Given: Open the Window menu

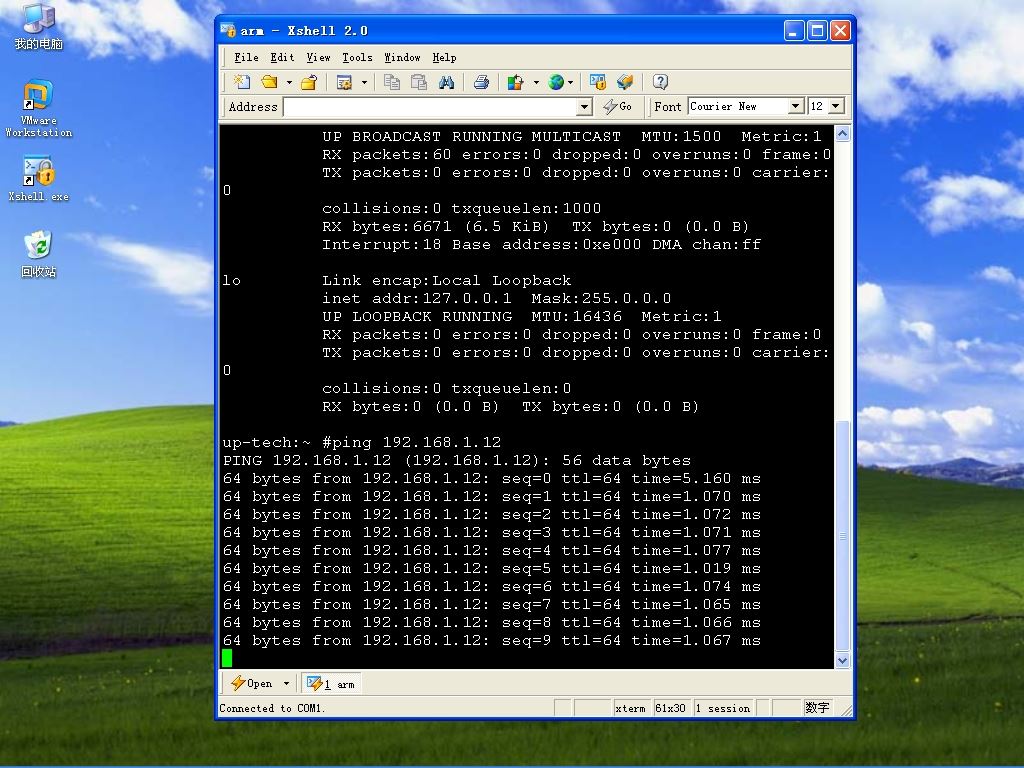Looking at the screenshot, I should pos(402,57).
